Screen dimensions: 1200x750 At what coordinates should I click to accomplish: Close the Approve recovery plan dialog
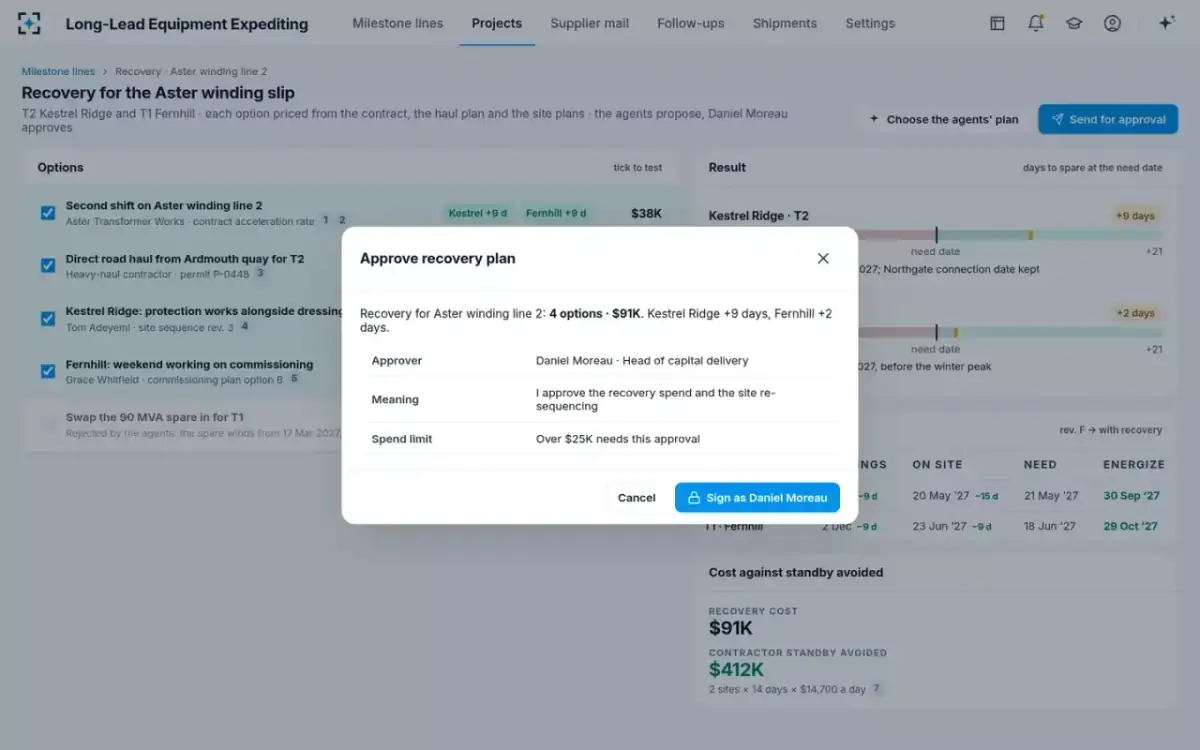[x=823, y=258]
